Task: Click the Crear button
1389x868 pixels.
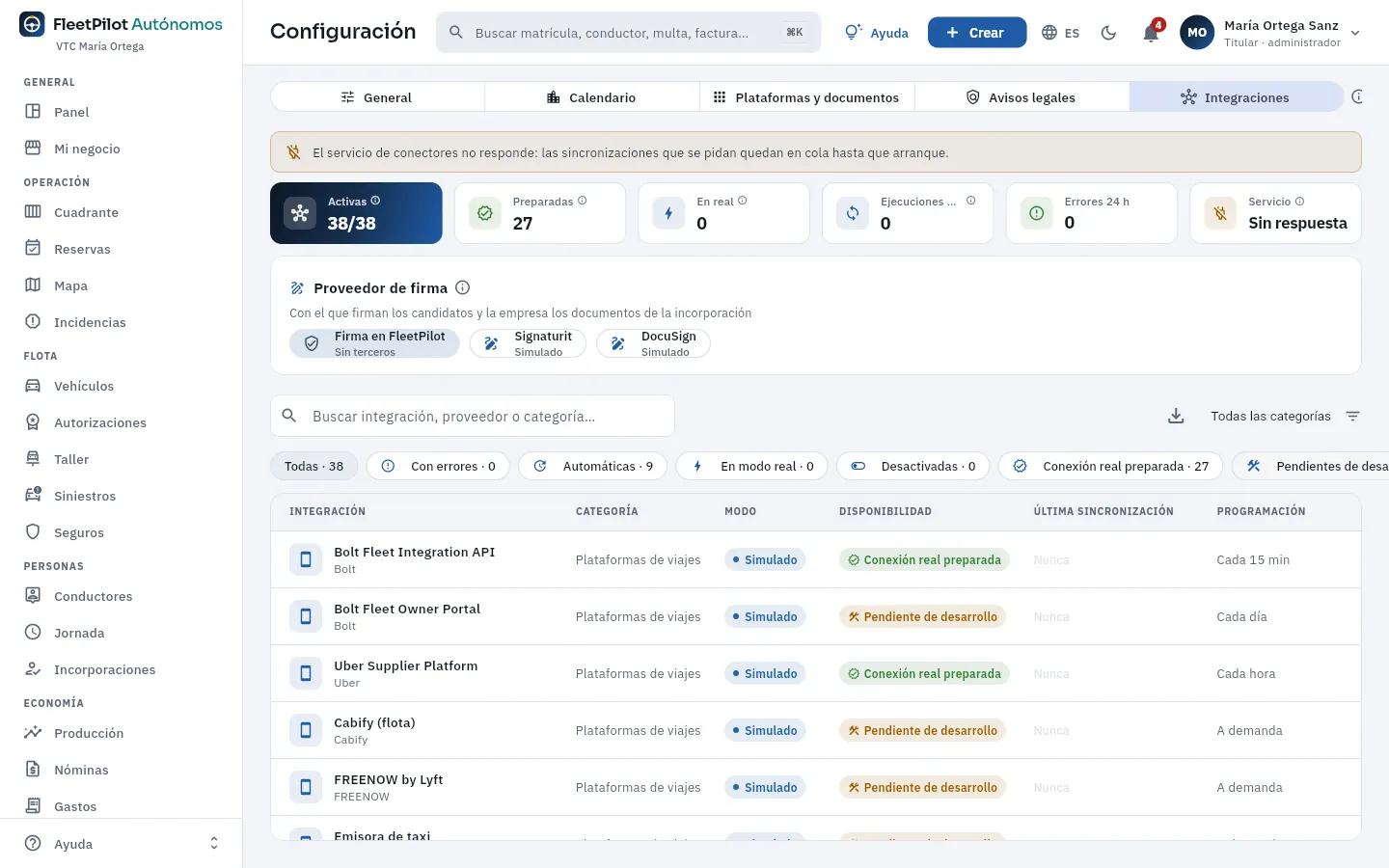Action: 977,33
